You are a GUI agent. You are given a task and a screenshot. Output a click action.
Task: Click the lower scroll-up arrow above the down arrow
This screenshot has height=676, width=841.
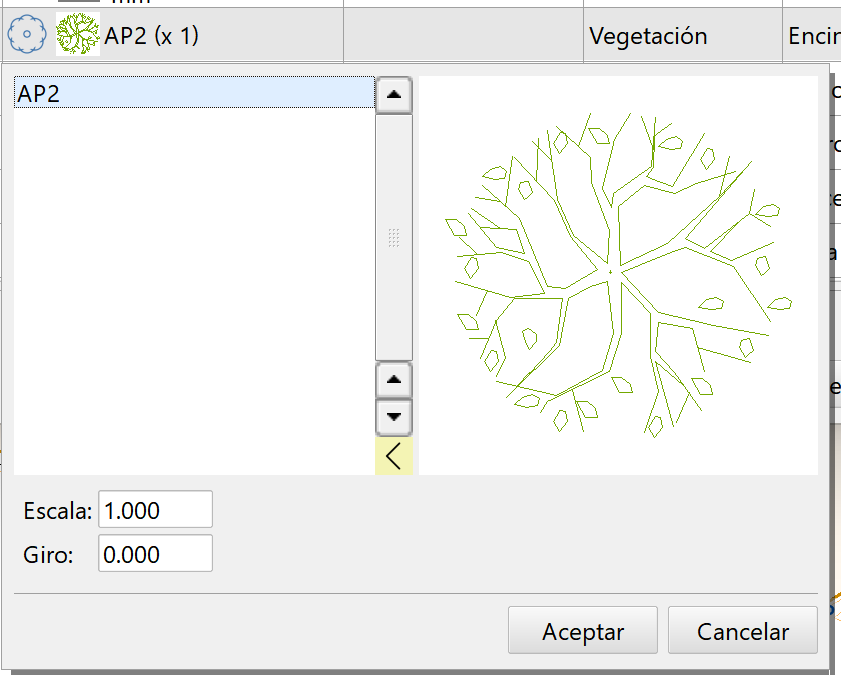click(x=393, y=380)
